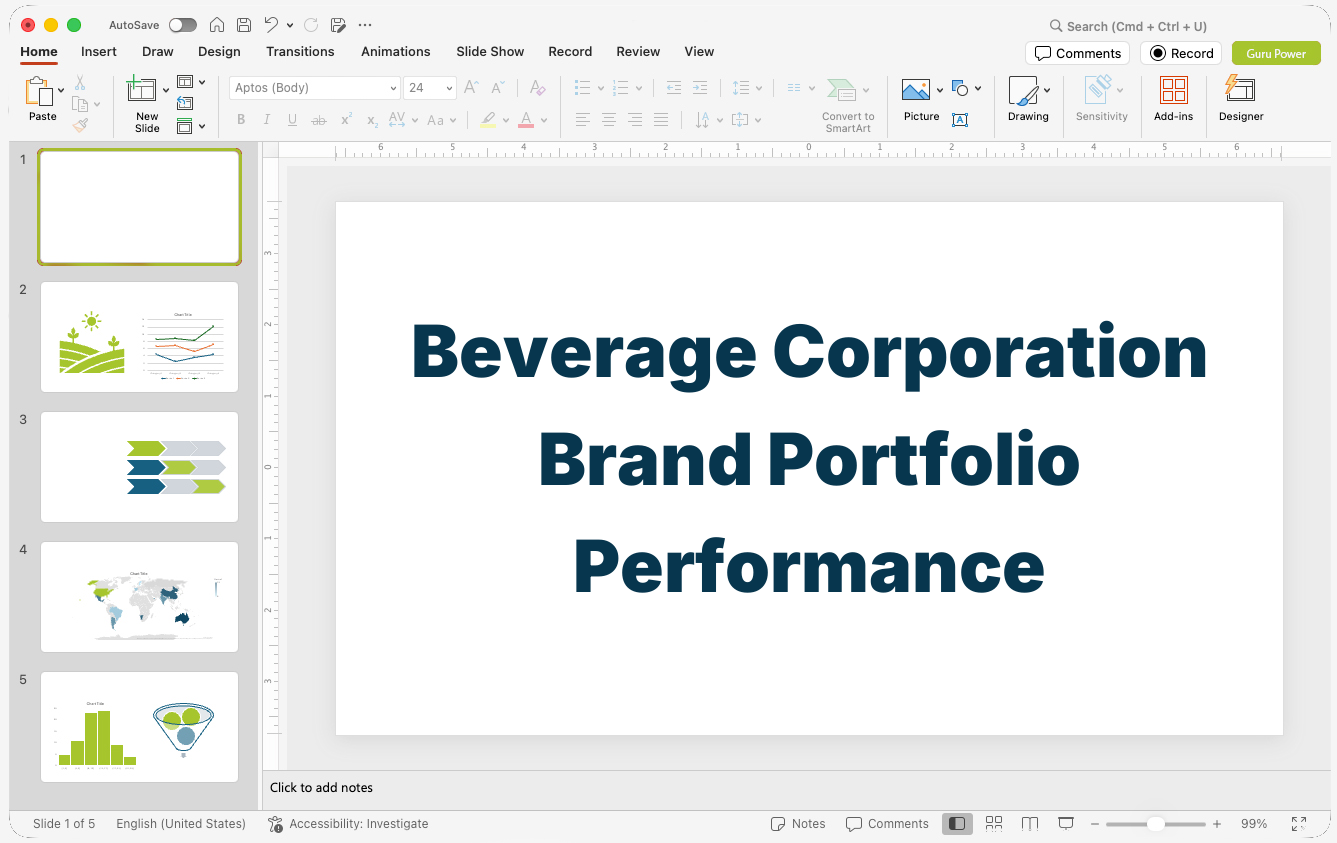Click the Increase Font Size icon
This screenshot has width=1337, height=843.
(471, 88)
